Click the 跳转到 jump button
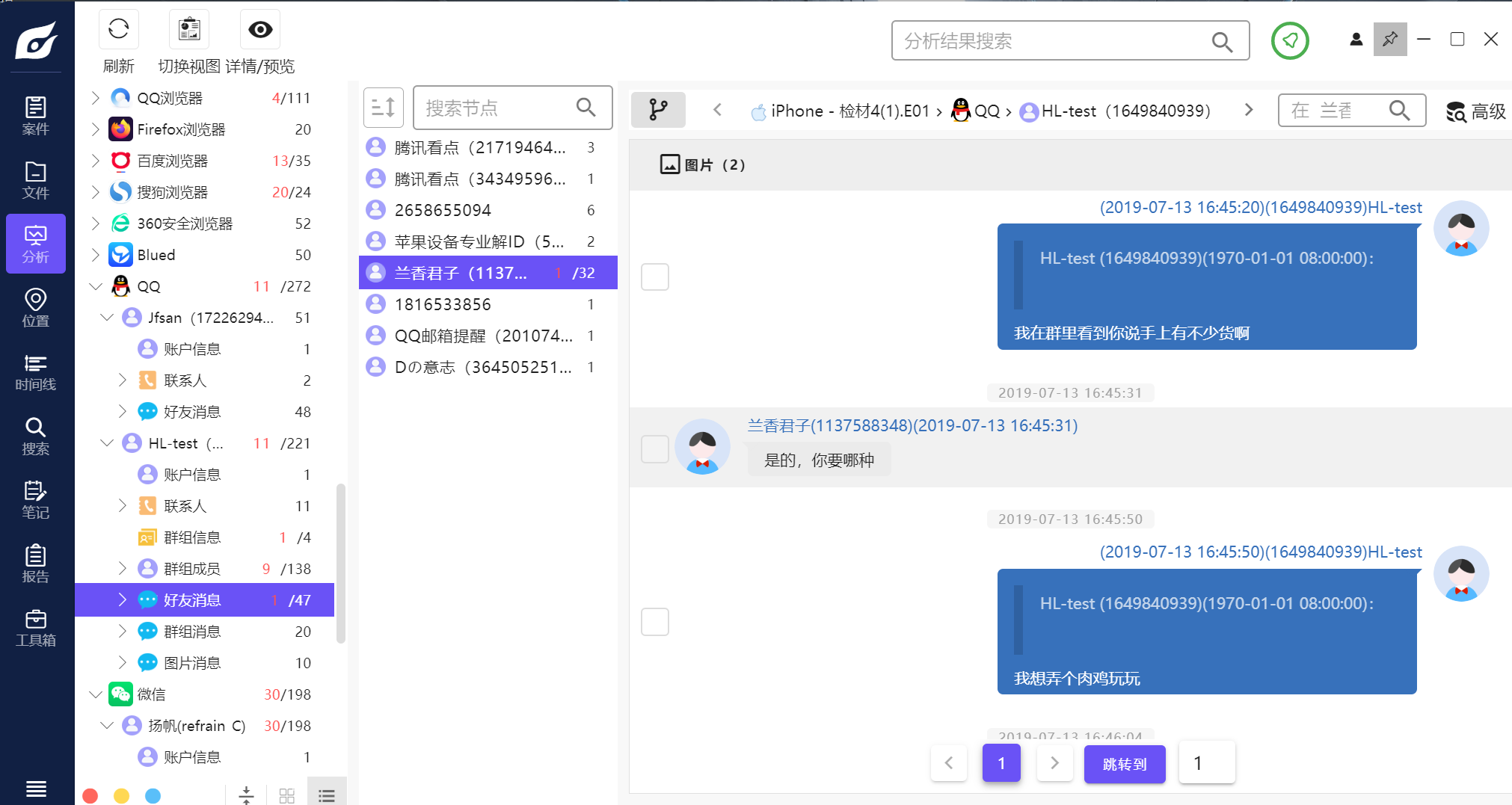Screen dimensions: 1512x805 [1125, 764]
